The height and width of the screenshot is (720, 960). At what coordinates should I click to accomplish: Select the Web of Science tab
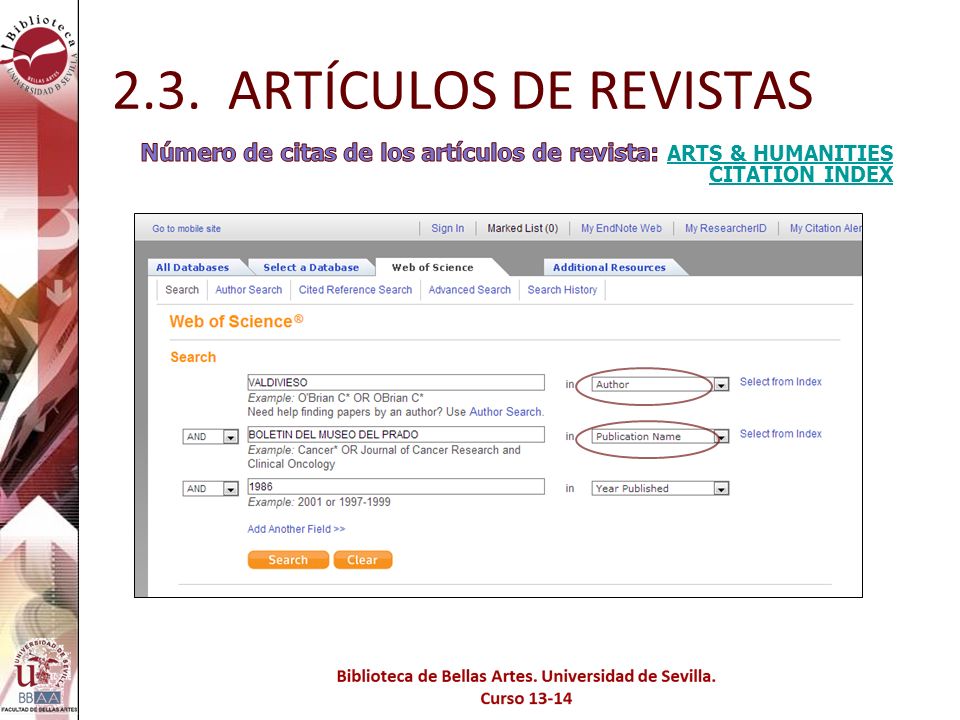click(x=432, y=268)
